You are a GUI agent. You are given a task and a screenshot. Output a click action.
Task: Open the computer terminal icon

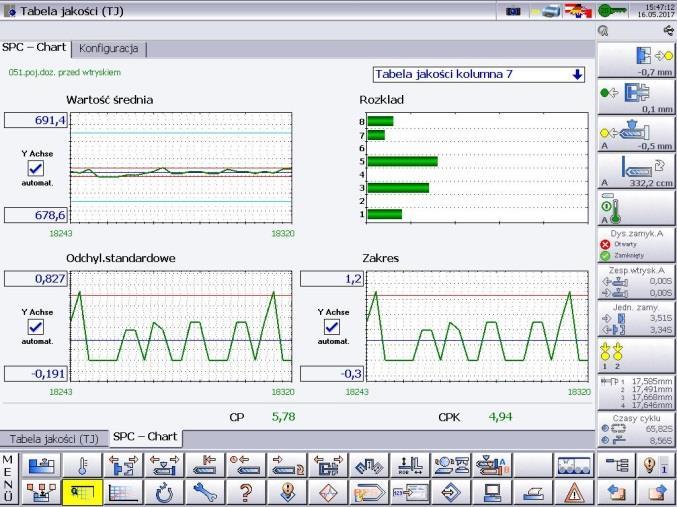(493, 492)
